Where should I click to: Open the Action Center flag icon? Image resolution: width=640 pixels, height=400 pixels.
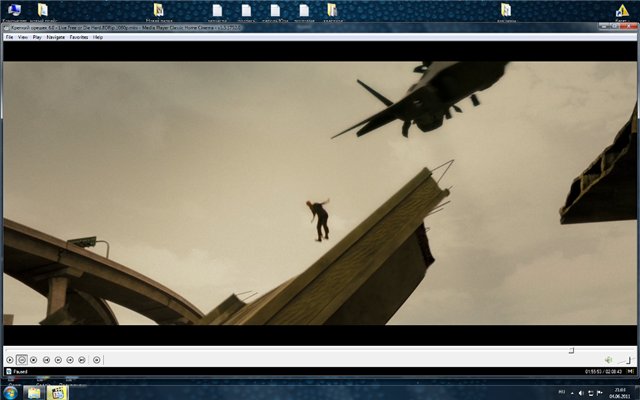pyautogui.click(x=600, y=393)
